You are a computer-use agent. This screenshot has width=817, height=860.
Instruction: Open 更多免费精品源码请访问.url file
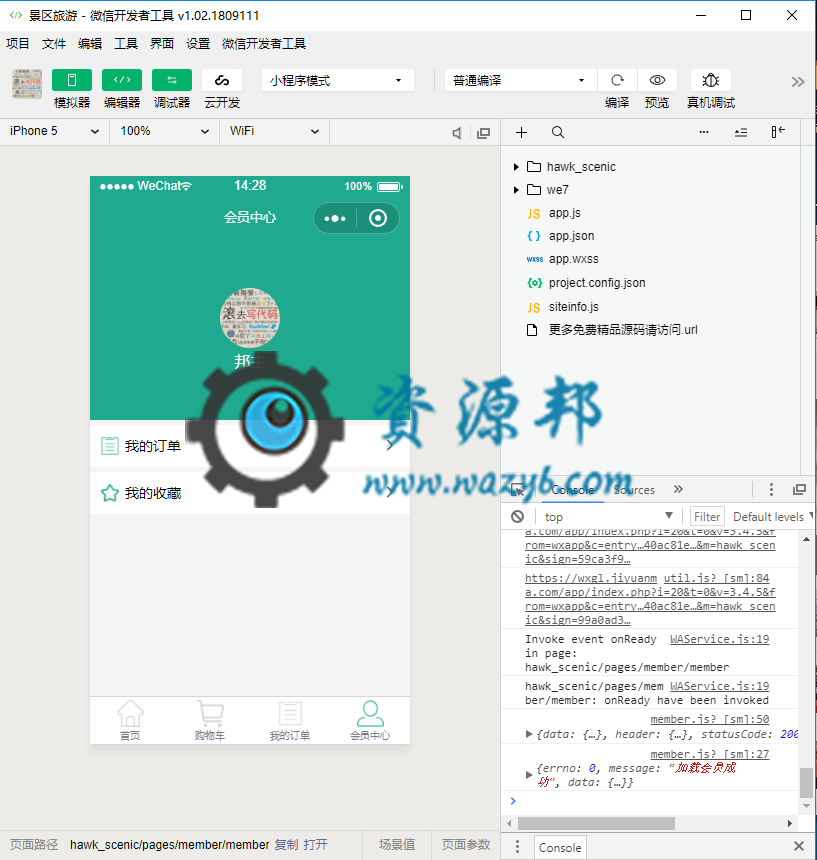[623, 330]
